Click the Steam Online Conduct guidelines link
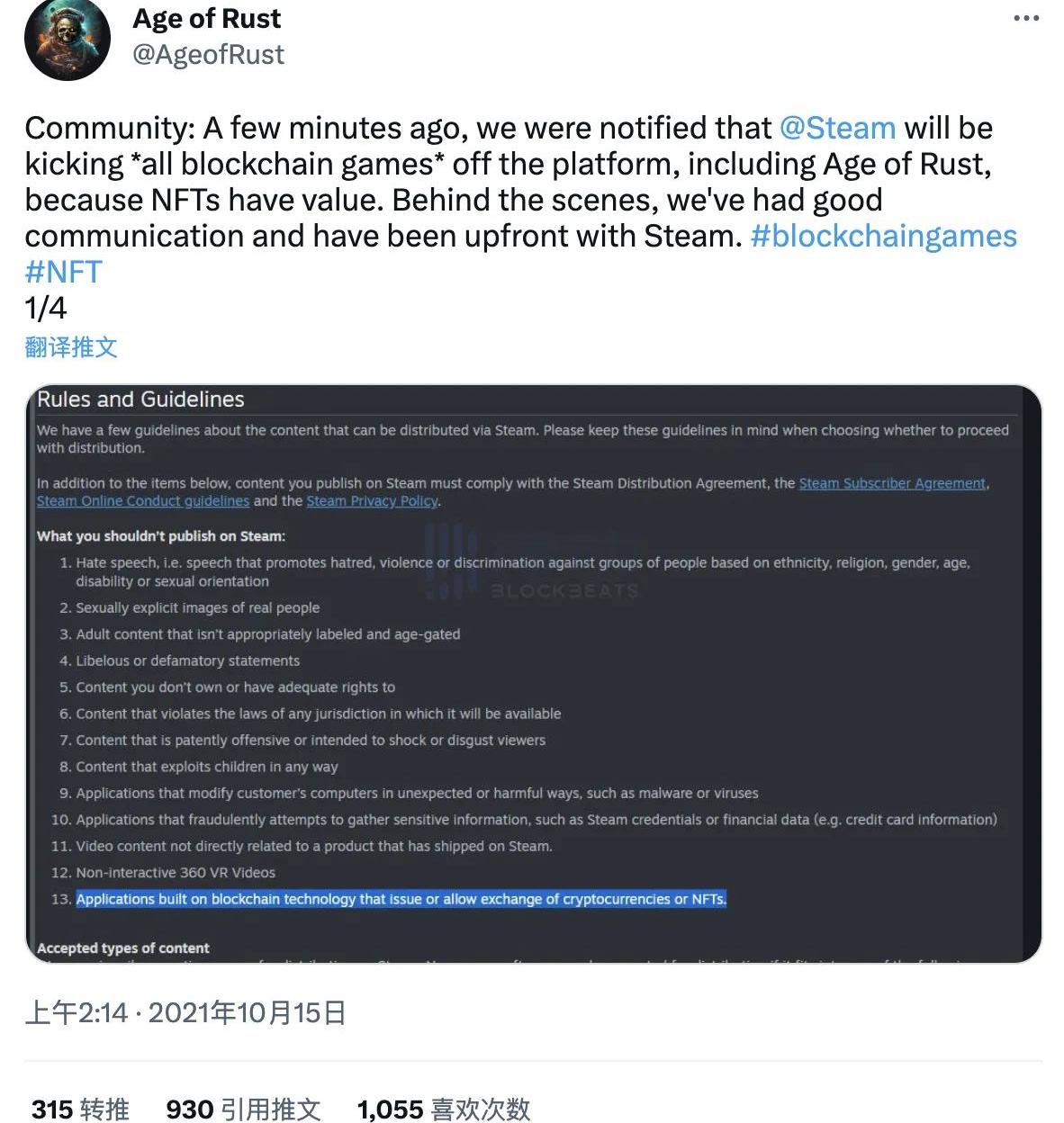Viewport: 1064px width, 1123px height. coord(143,501)
